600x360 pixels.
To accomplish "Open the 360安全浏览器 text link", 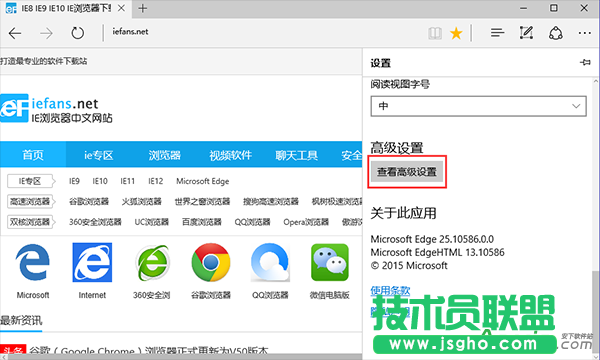I will pyautogui.click(x=95, y=222).
